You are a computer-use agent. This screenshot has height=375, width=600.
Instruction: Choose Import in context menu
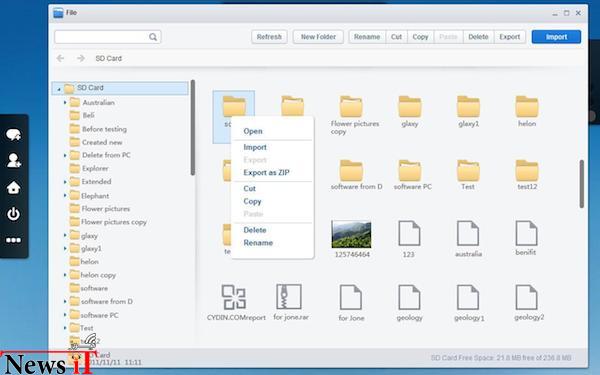255,147
